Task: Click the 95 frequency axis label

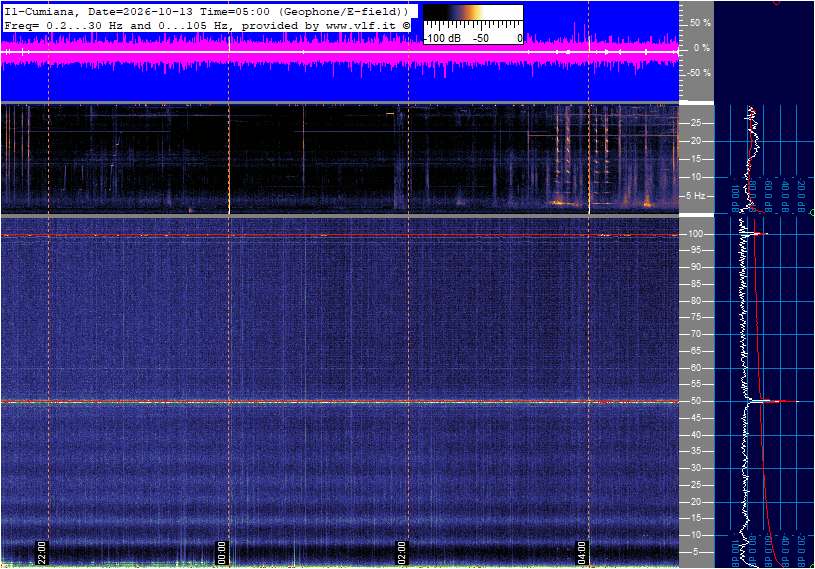Action: click(695, 250)
